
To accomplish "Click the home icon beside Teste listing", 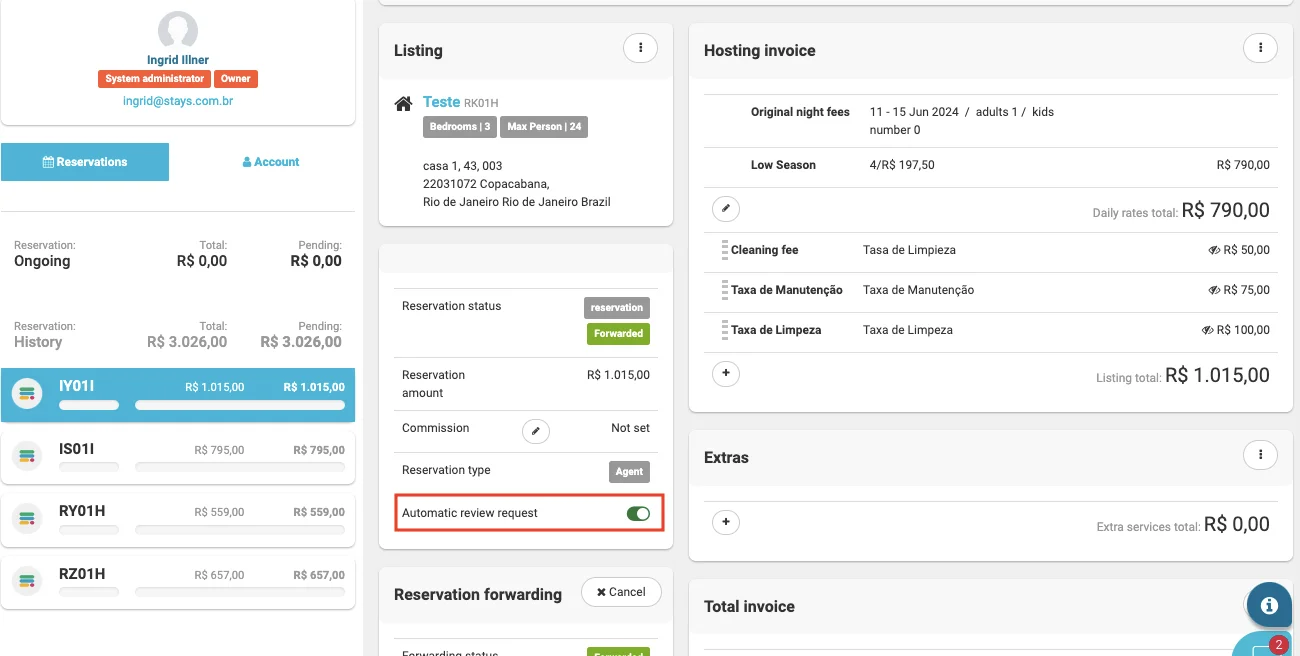I will click(x=404, y=104).
